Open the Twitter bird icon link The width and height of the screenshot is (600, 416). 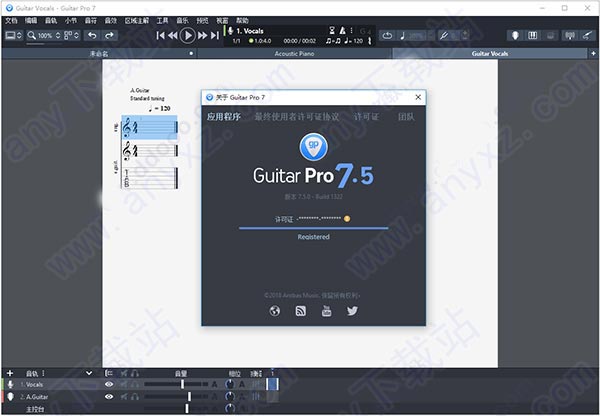pos(352,311)
